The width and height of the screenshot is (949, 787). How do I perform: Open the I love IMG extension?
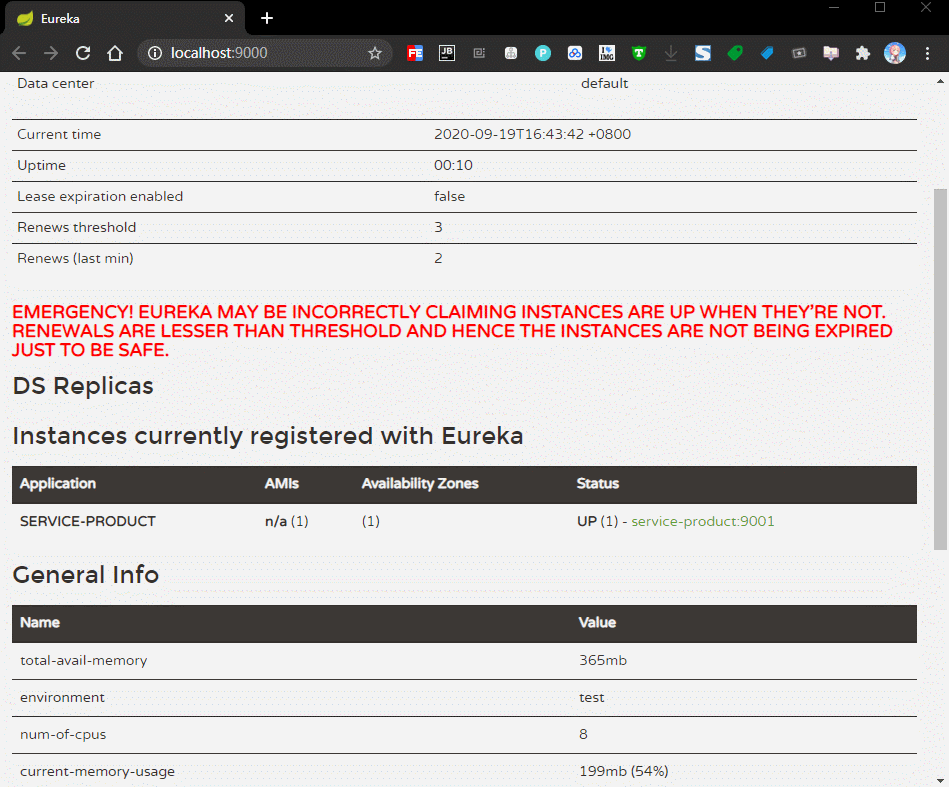[606, 53]
